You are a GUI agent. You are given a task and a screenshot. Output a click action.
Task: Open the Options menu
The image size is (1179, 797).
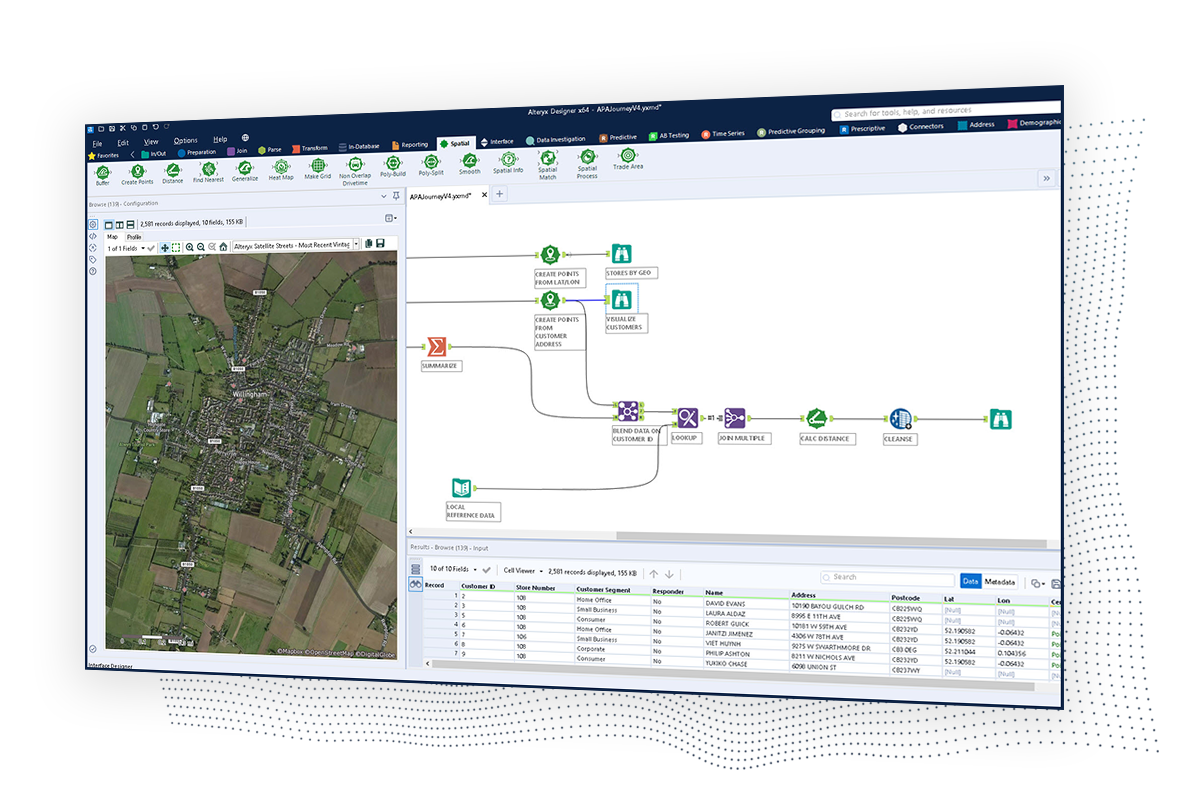coord(185,141)
